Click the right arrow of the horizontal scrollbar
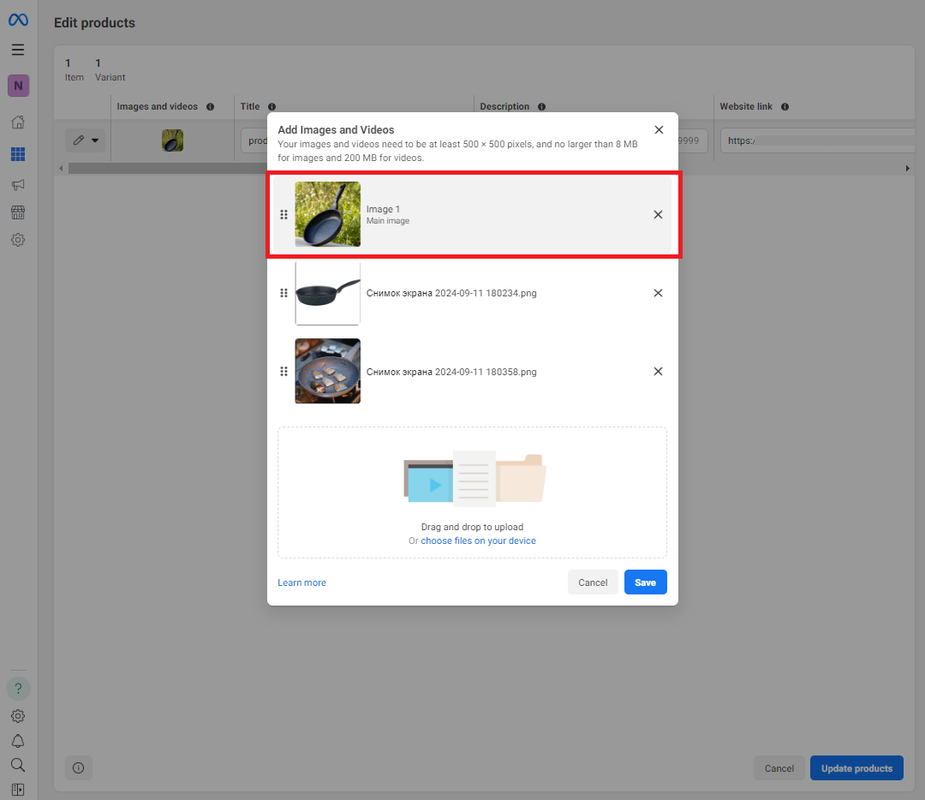925x800 pixels. point(907,169)
